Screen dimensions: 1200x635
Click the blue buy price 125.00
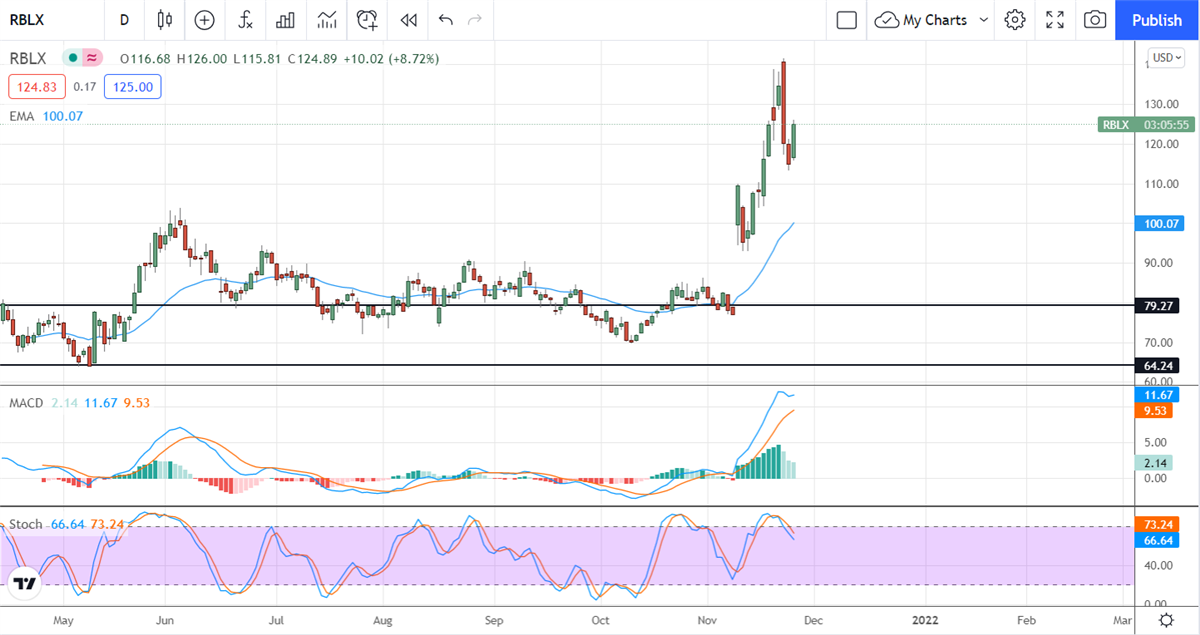tap(132, 87)
